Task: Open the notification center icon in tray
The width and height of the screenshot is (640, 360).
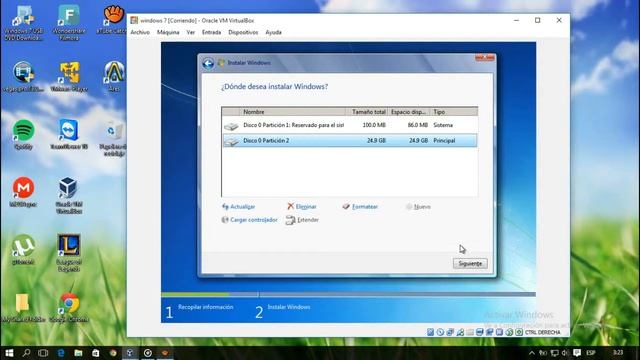Action: click(x=577, y=353)
